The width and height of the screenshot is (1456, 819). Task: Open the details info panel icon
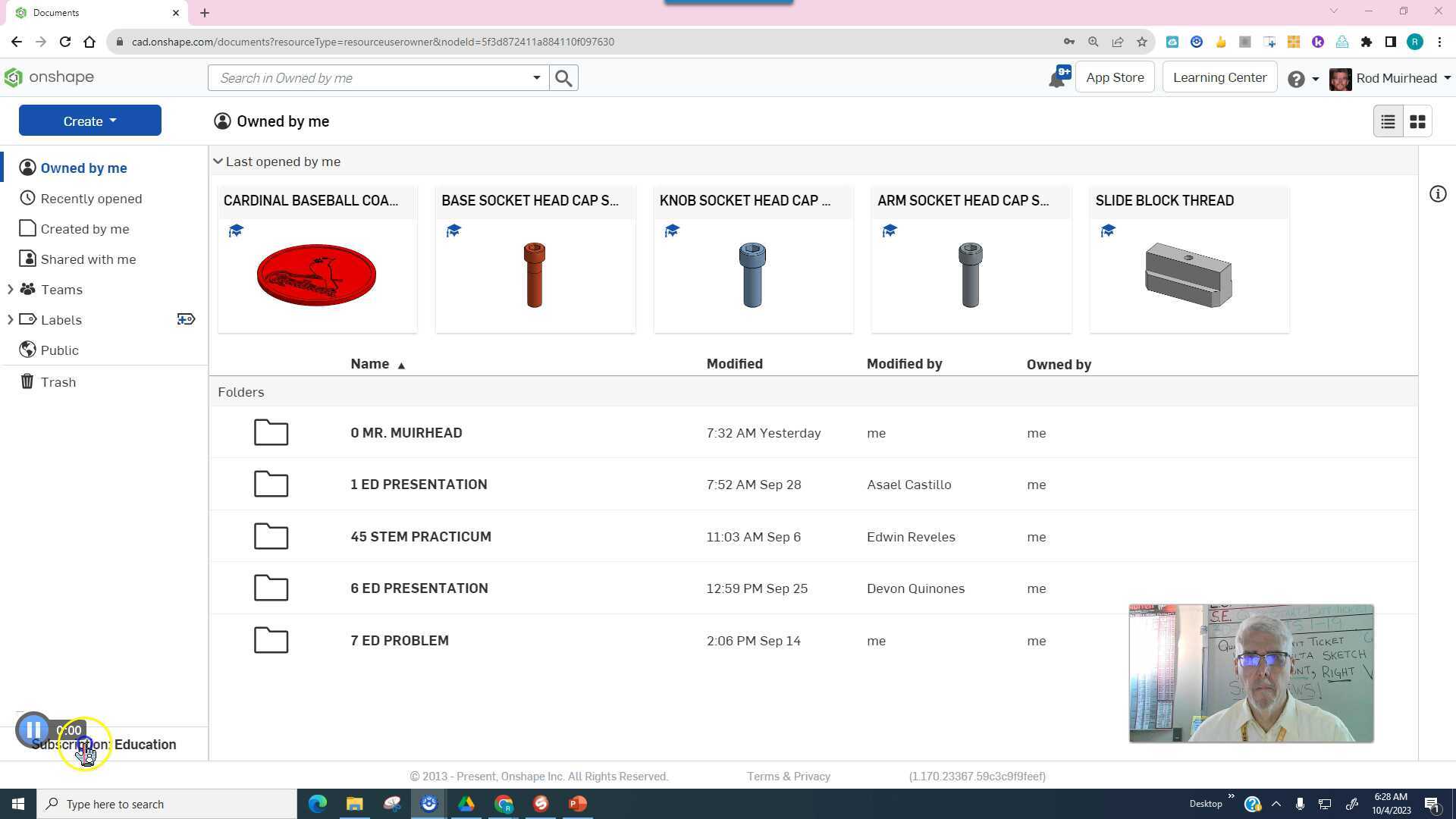1438,194
